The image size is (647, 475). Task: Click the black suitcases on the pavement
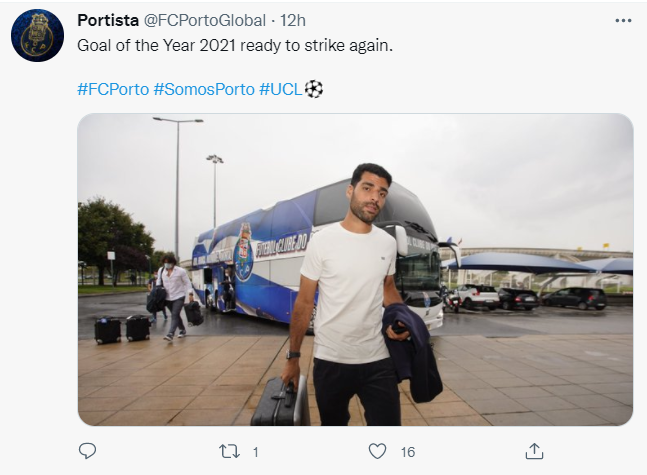122,328
